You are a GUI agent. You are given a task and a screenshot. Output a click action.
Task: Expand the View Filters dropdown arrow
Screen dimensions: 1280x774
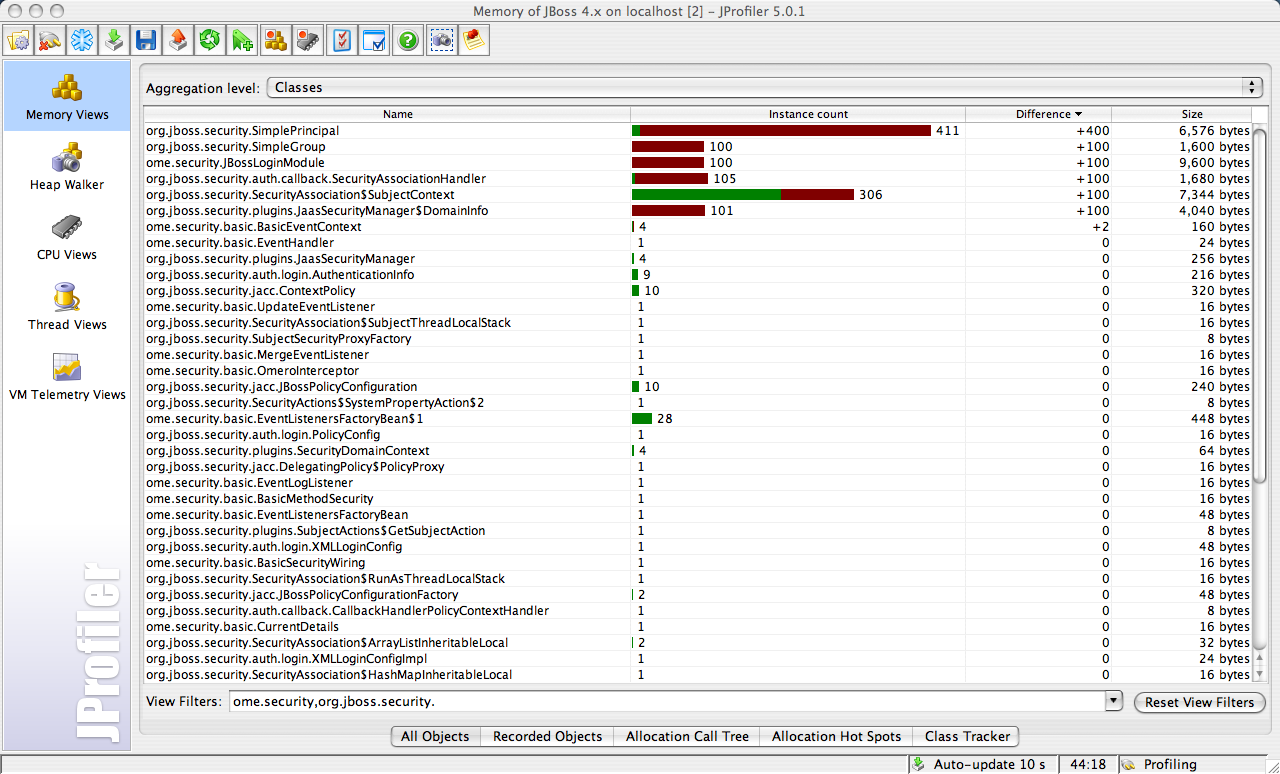point(1115,702)
